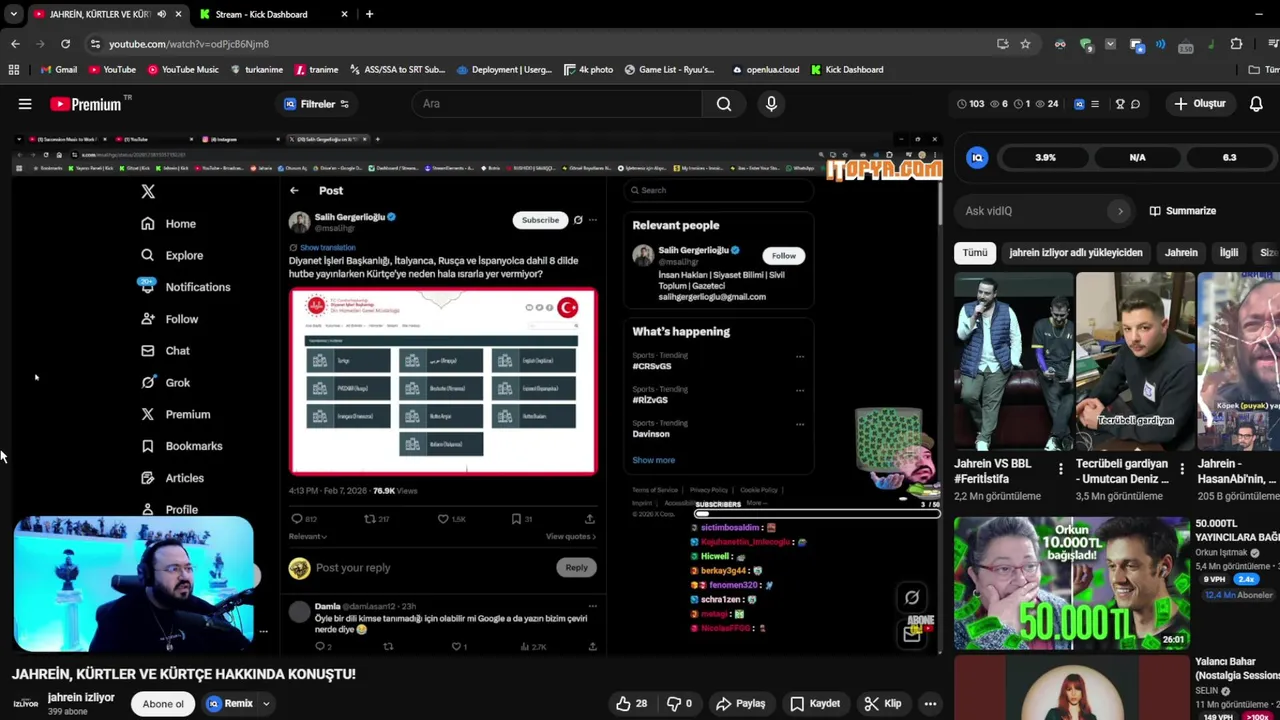Select the 'Tümü' filter chip
The height and width of the screenshot is (720, 1280).
(975, 253)
